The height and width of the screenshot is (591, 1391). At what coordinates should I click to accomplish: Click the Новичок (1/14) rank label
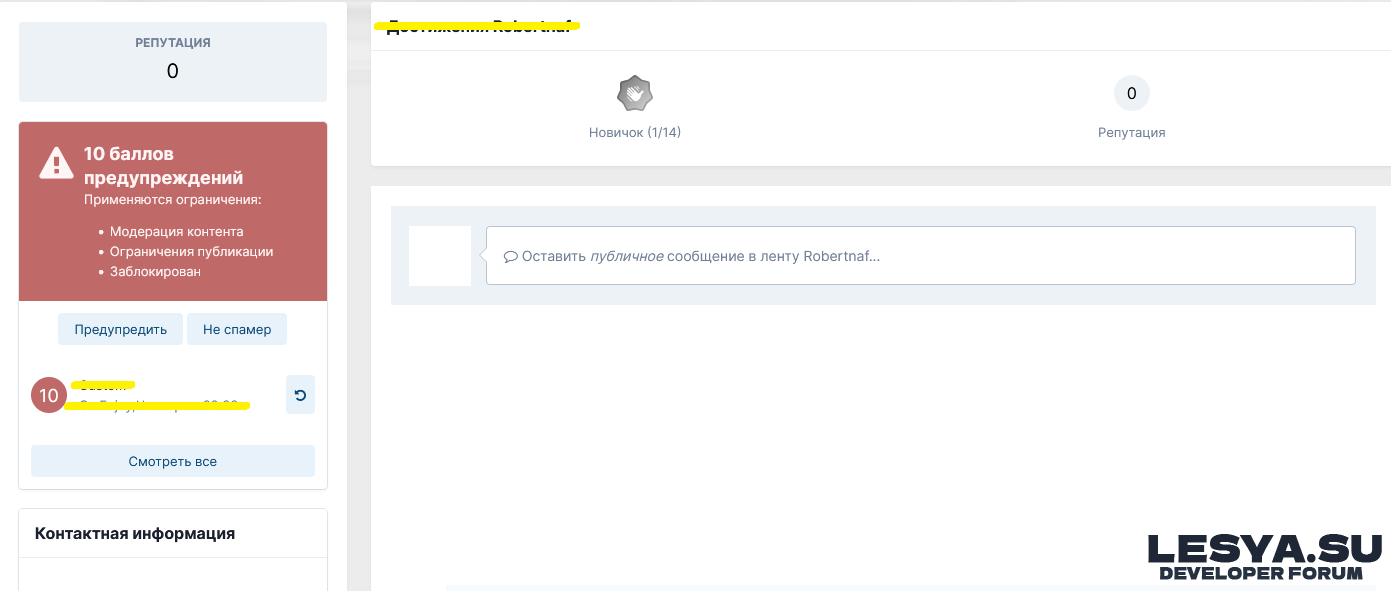(635, 132)
